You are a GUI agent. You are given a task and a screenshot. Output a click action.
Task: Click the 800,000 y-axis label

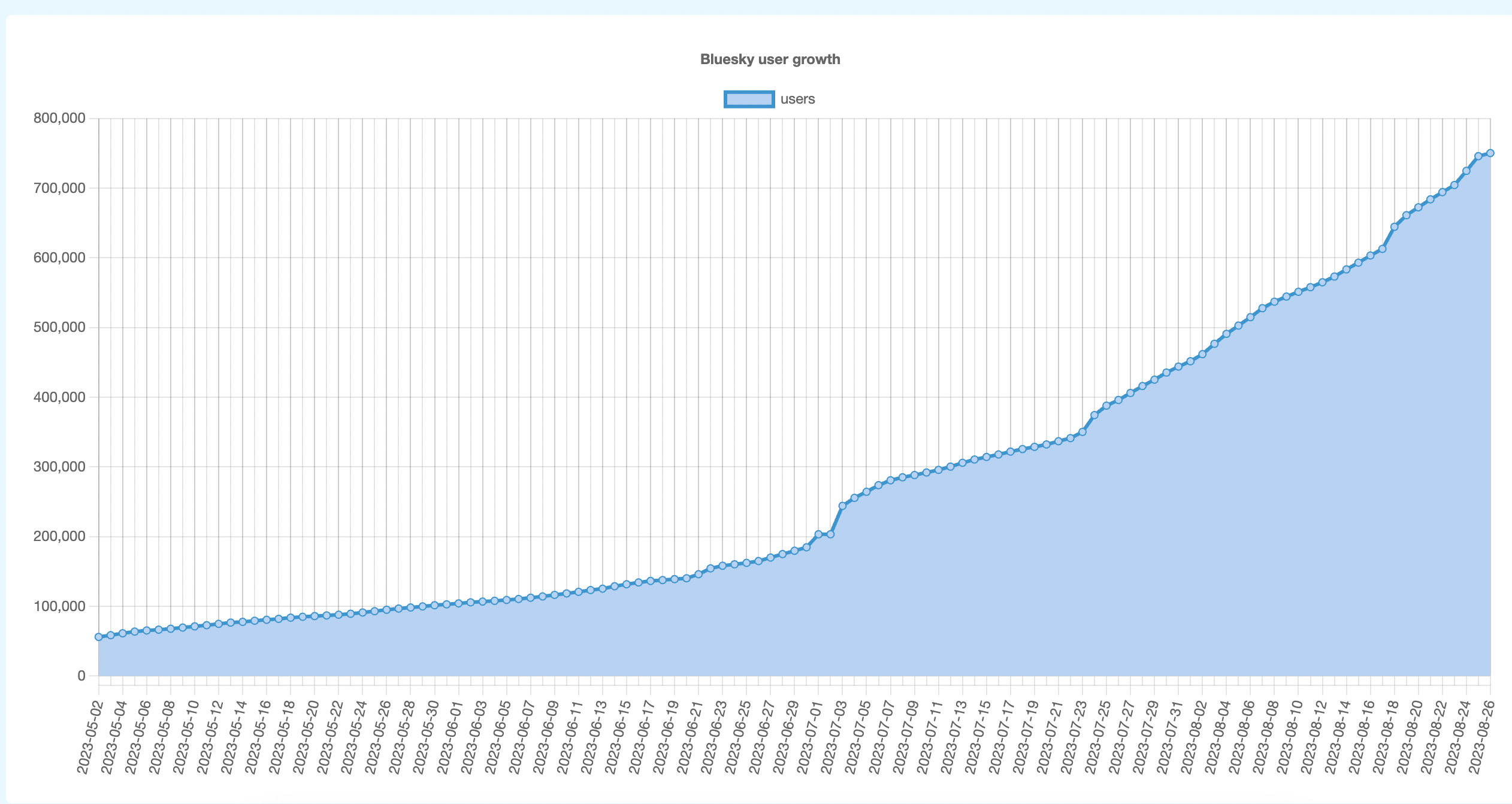pos(59,118)
